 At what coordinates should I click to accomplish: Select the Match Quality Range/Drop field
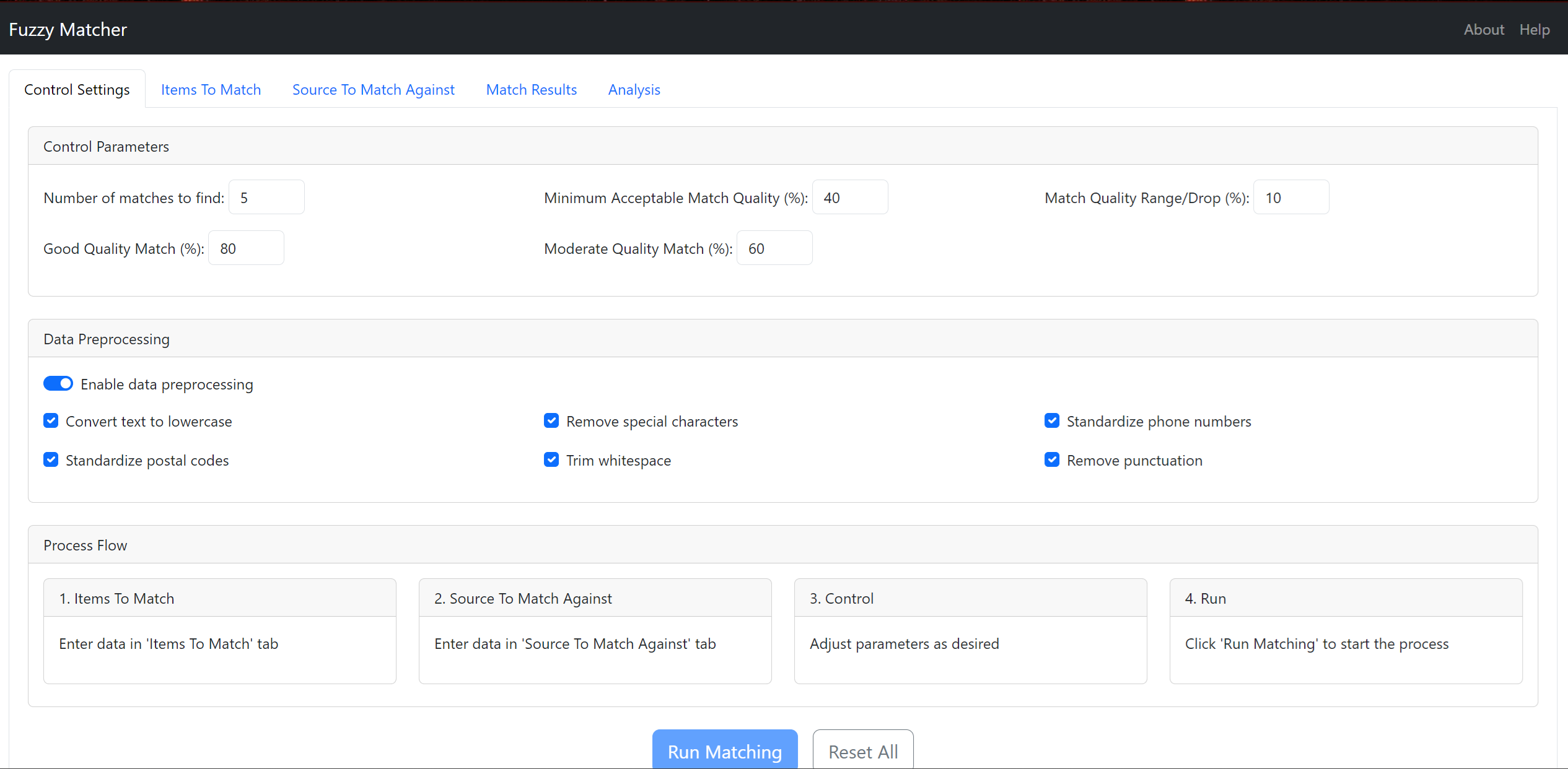1291,197
